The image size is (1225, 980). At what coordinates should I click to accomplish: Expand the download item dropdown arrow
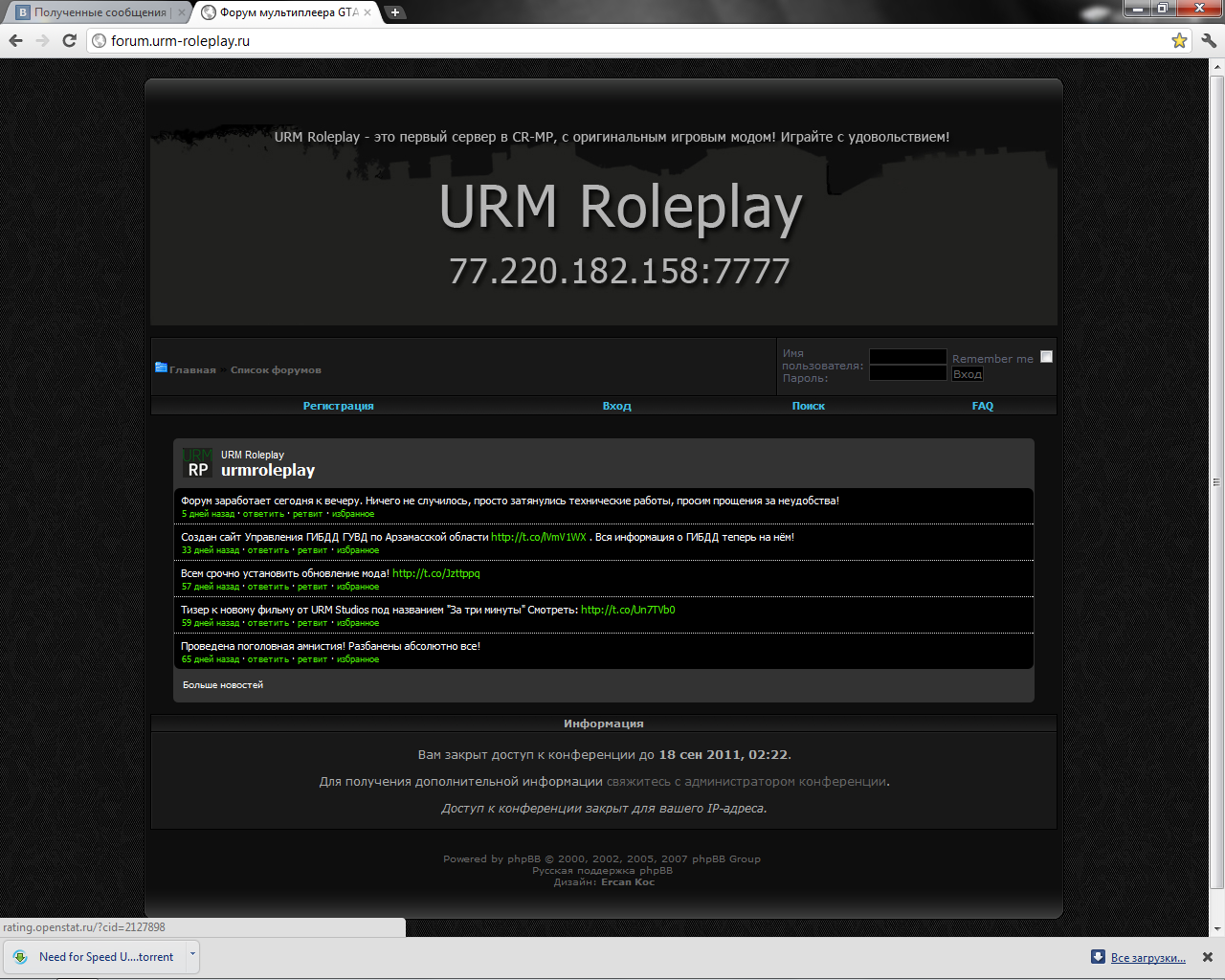tap(192, 955)
